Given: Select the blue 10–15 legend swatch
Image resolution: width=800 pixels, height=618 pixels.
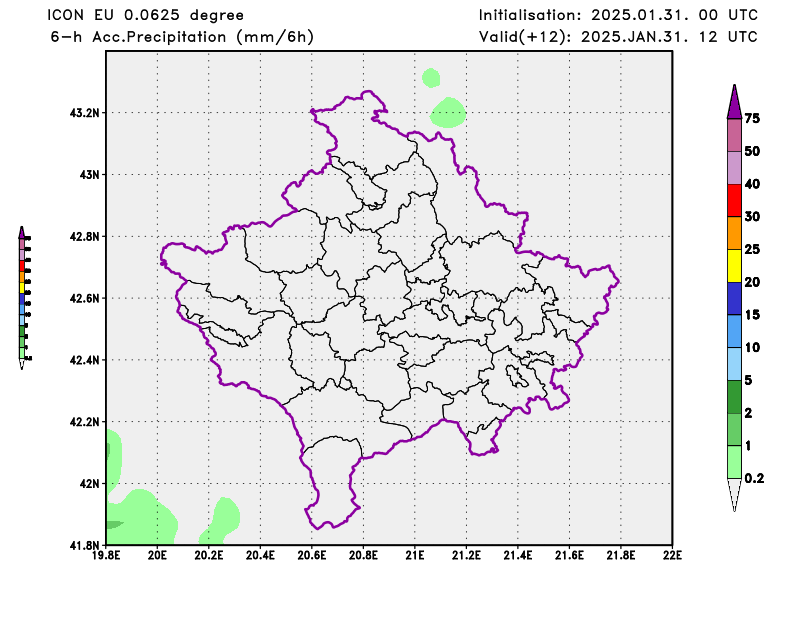Looking at the screenshot, I should 734,331.
